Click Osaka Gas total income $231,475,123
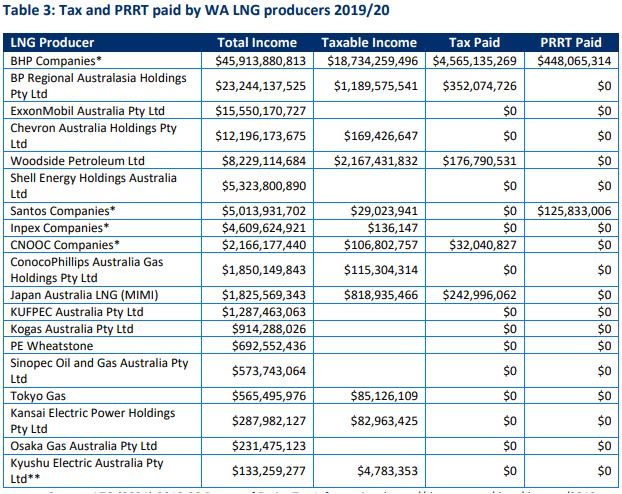 pyautogui.click(x=269, y=446)
